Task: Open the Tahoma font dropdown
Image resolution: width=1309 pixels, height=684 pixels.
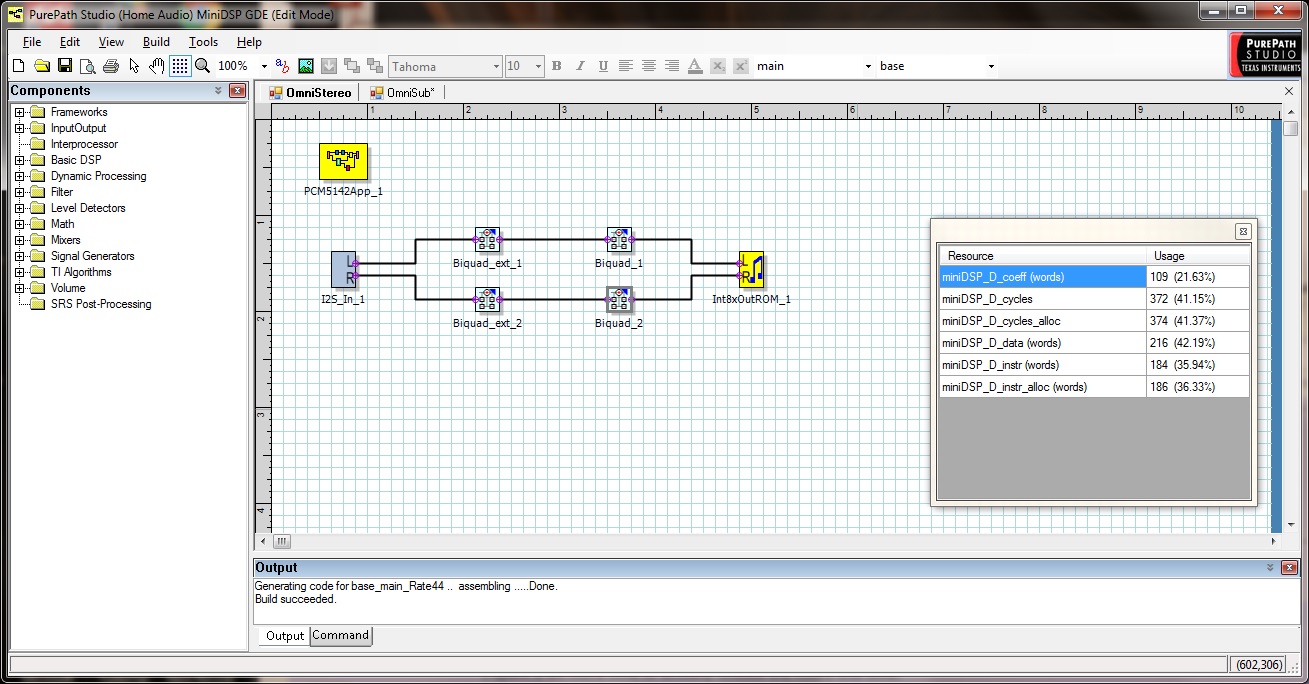Action: (496, 66)
